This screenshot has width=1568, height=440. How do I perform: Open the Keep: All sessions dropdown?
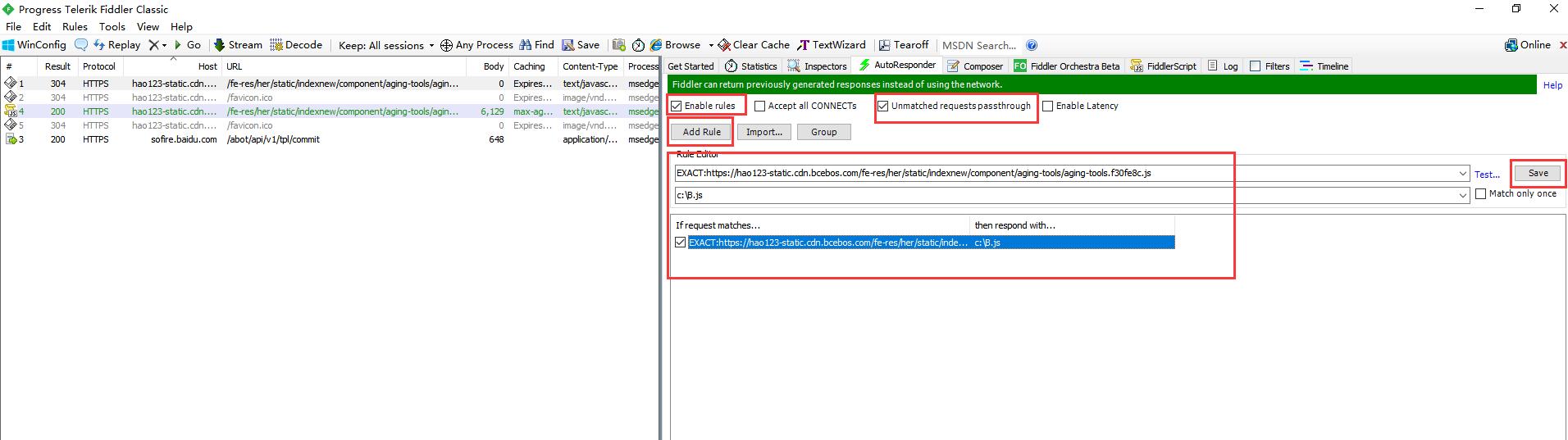pyautogui.click(x=385, y=45)
